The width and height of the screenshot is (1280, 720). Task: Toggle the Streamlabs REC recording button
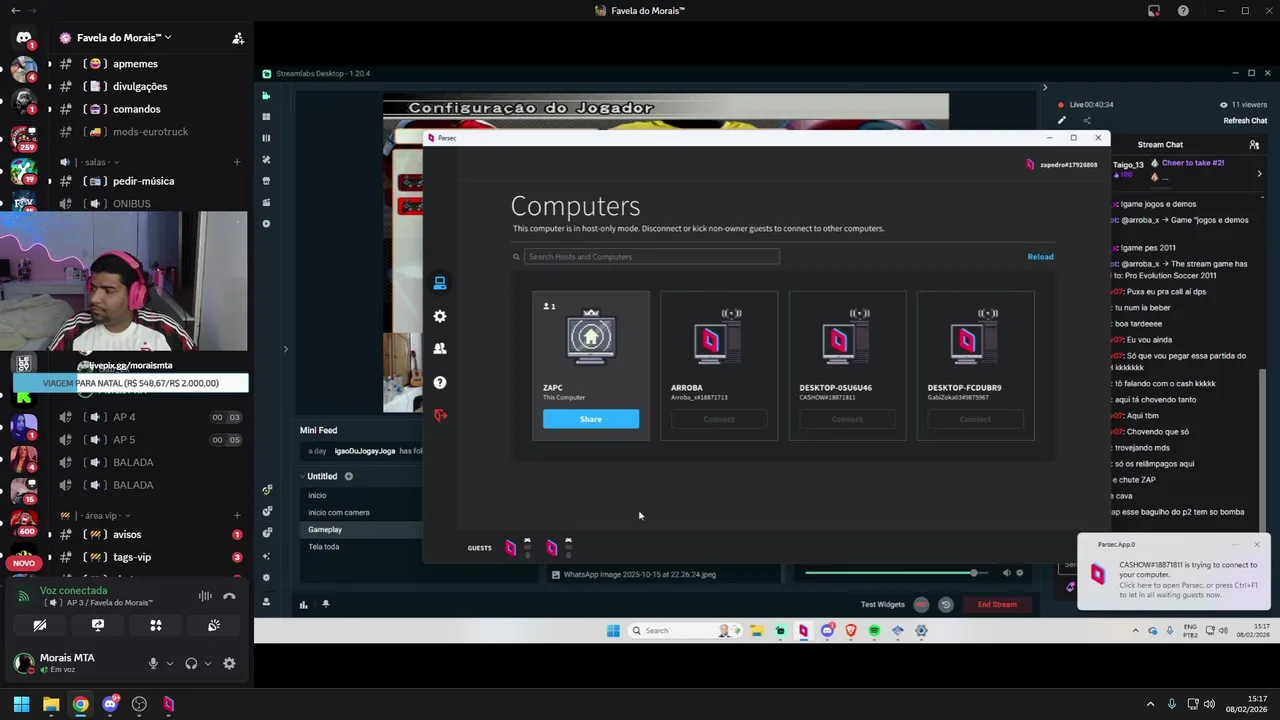[x=921, y=604]
